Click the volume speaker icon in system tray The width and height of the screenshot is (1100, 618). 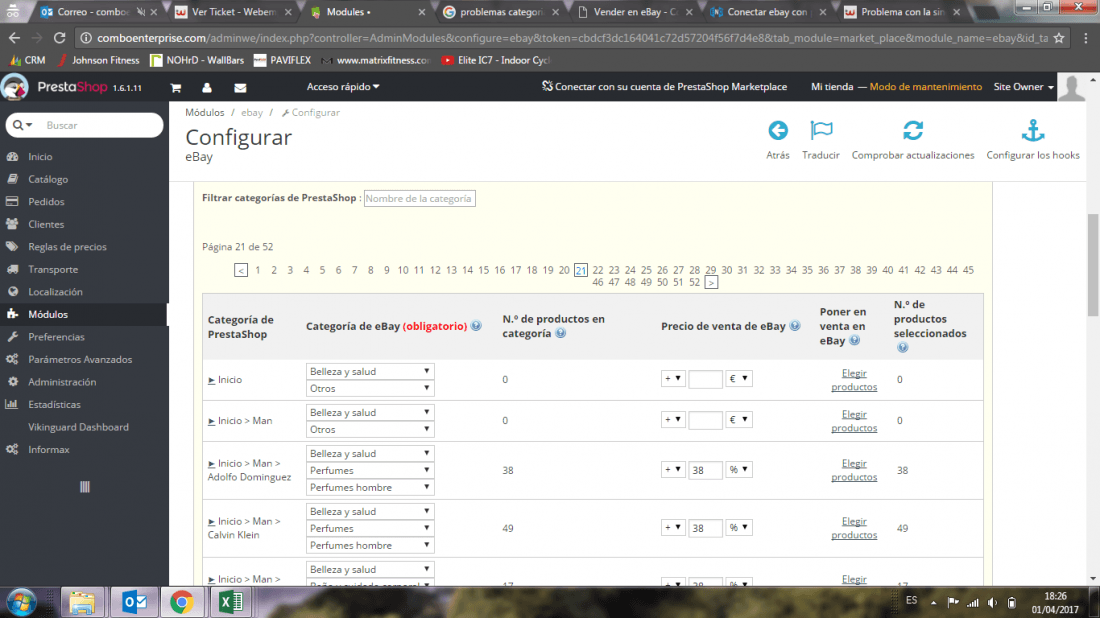(992, 602)
